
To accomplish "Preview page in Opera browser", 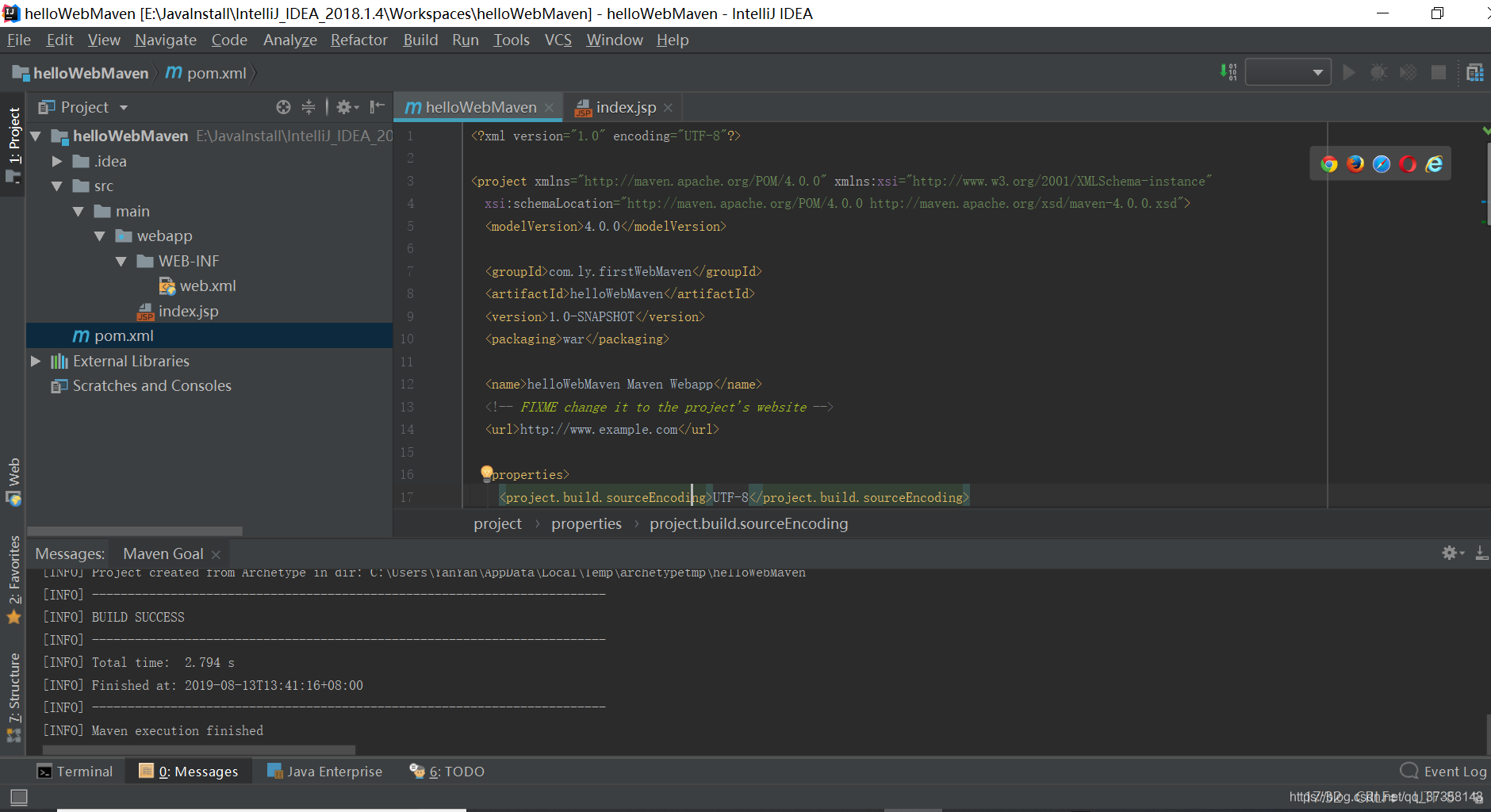I will click(1408, 164).
